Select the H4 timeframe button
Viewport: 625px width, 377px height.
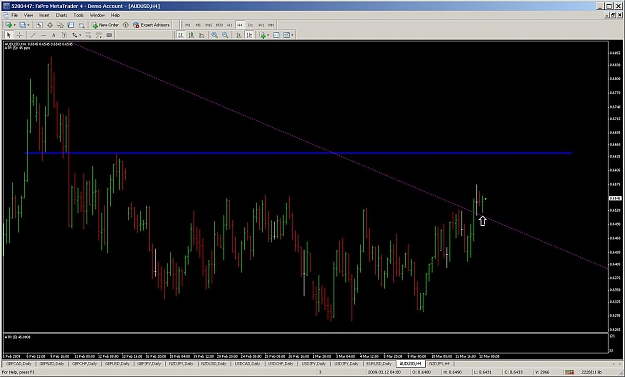[240, 25]
